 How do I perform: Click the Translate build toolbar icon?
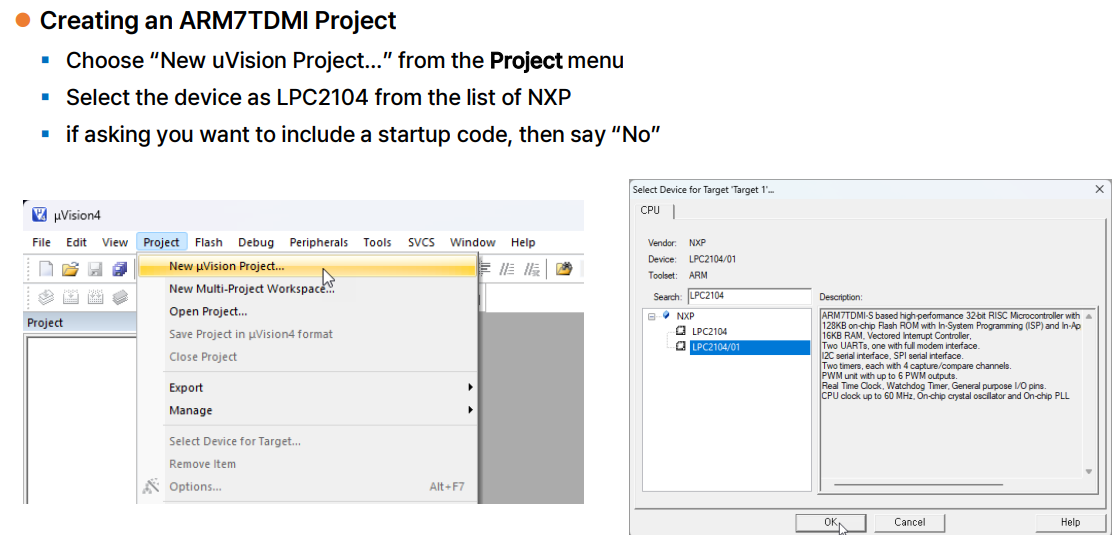(46, 297)
